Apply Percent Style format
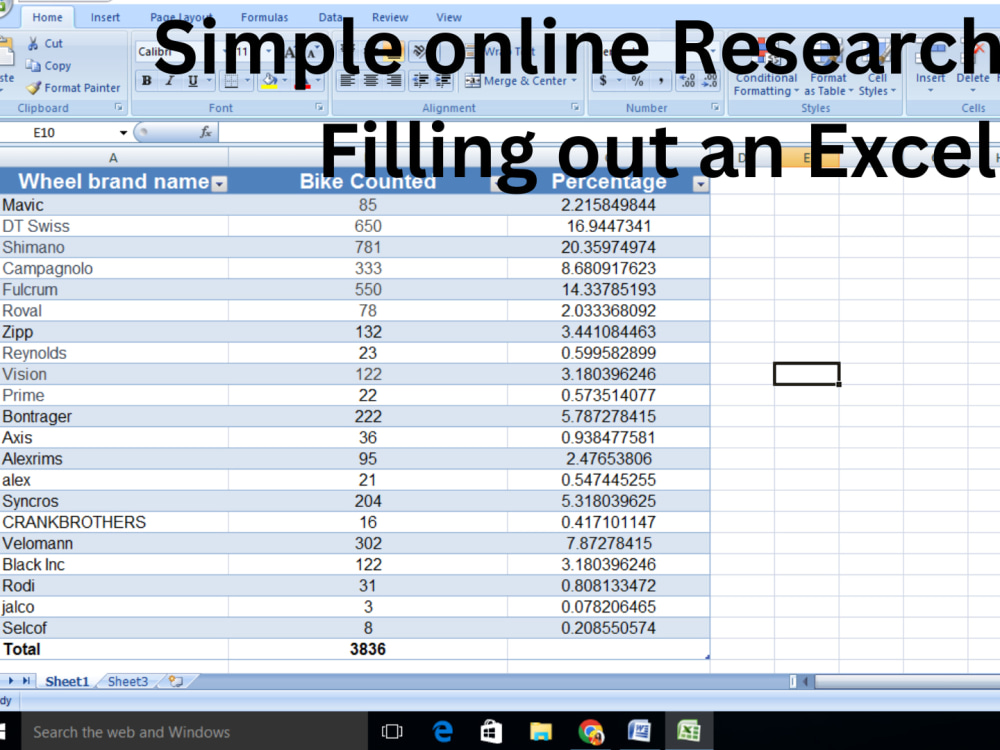 pos(637,81)
